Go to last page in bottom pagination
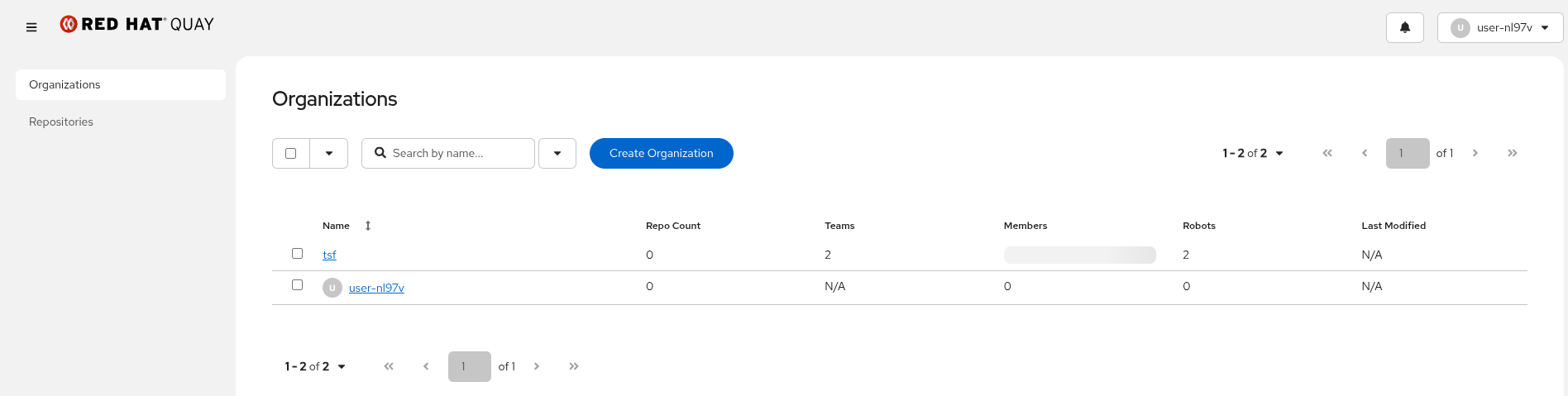 click(x=574, y=366)
